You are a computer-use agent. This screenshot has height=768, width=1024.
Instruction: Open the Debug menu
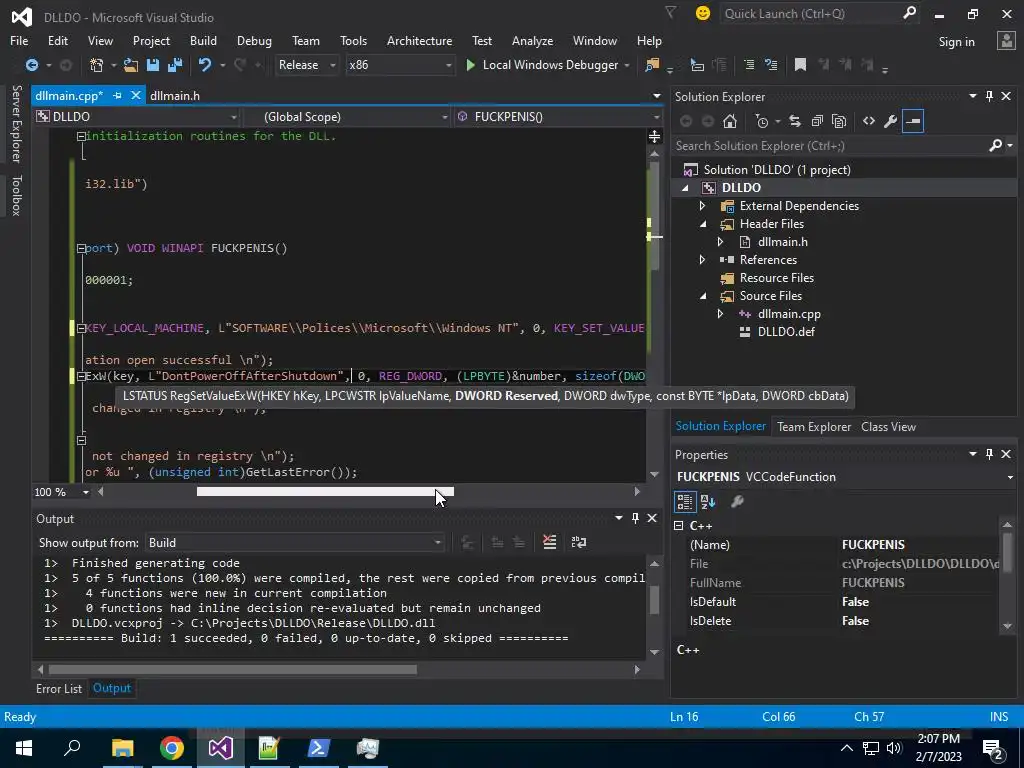(x=254, y=40)
